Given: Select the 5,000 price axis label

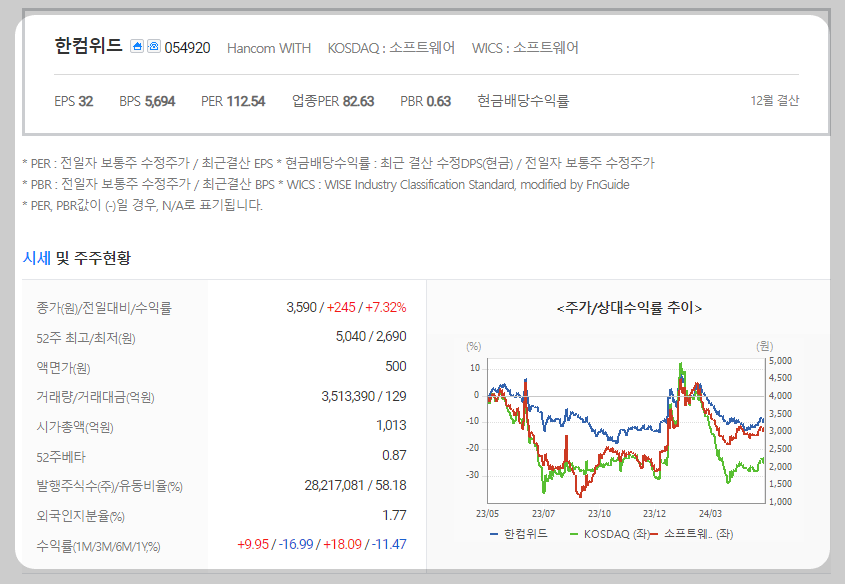Looking at the screenshot, I should click(x=780, y=361).
